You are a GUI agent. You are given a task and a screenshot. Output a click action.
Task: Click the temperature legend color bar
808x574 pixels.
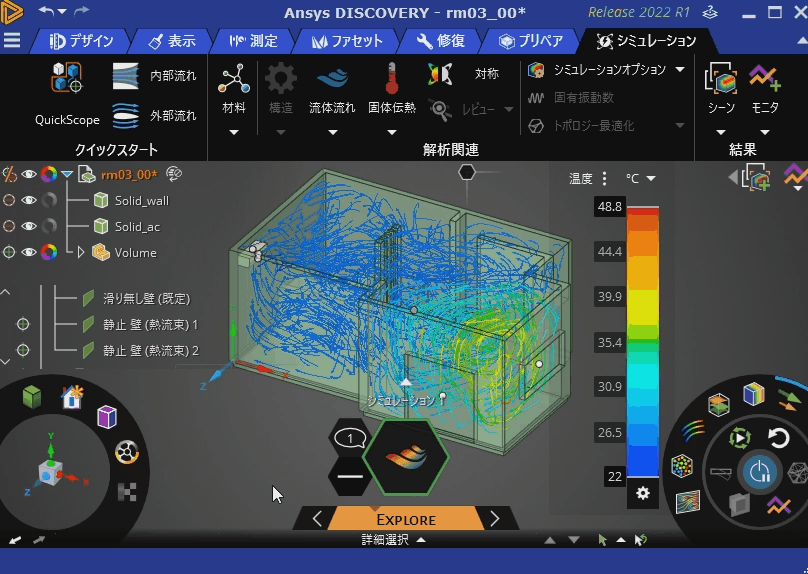coord(643,342)
